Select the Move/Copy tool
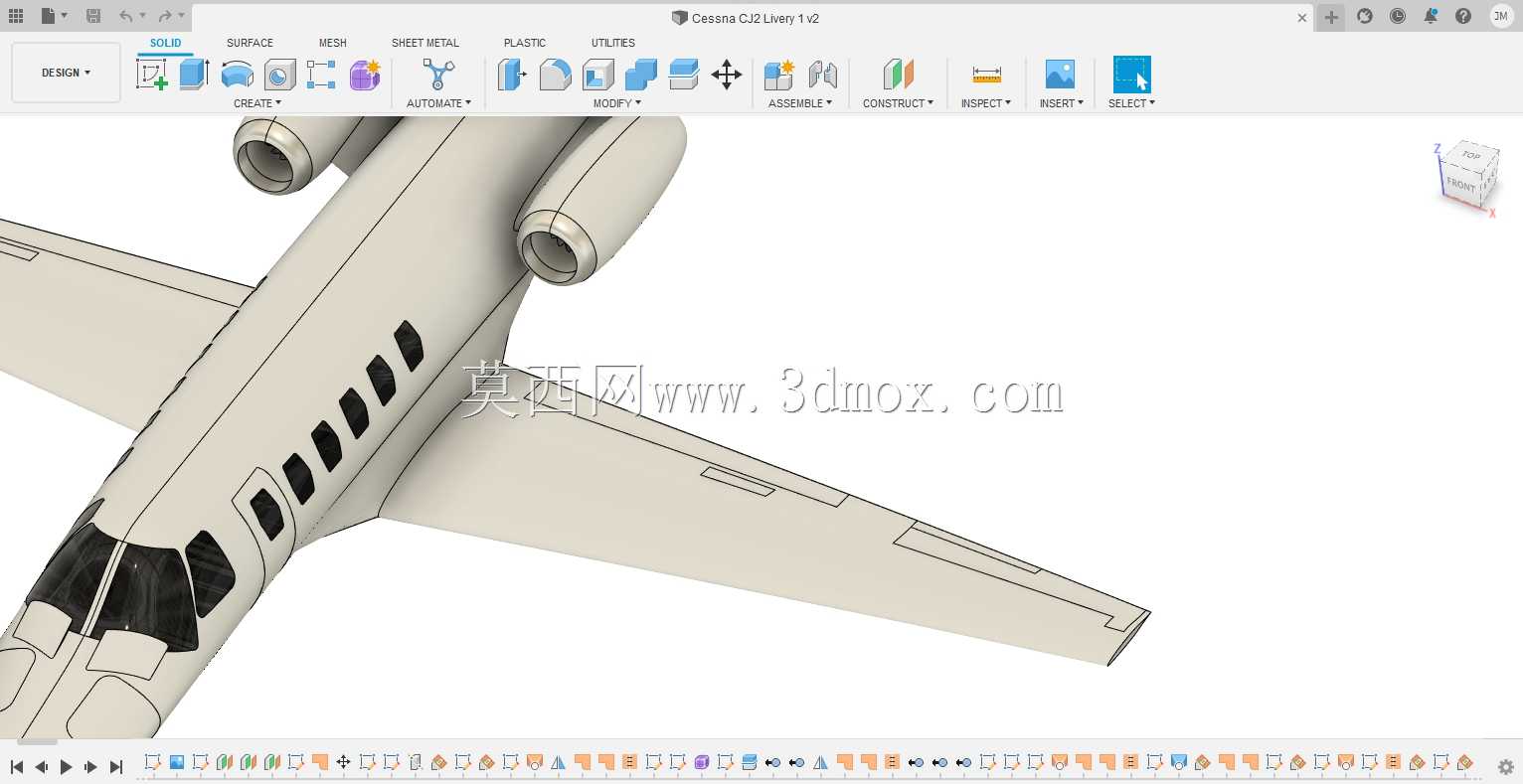This screenshot has height=784, width=1523. tap(727, 75)
